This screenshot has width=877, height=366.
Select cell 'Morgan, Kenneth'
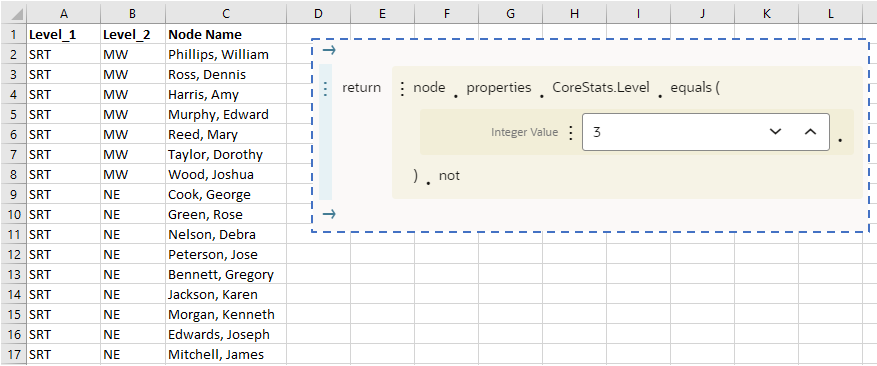coord(226,315)
